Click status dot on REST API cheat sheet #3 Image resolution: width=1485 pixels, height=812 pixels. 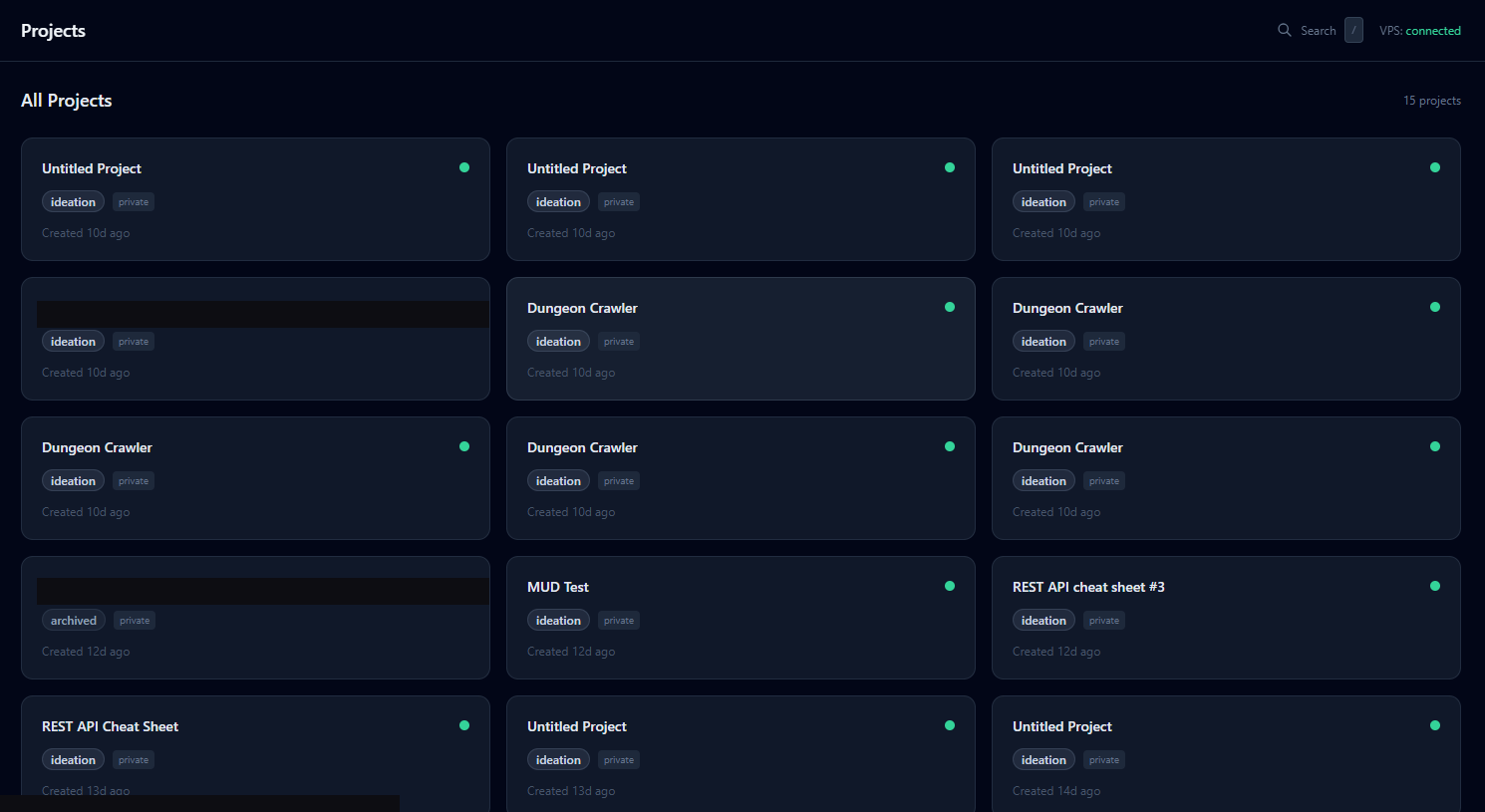click(x=1435, y=586)
